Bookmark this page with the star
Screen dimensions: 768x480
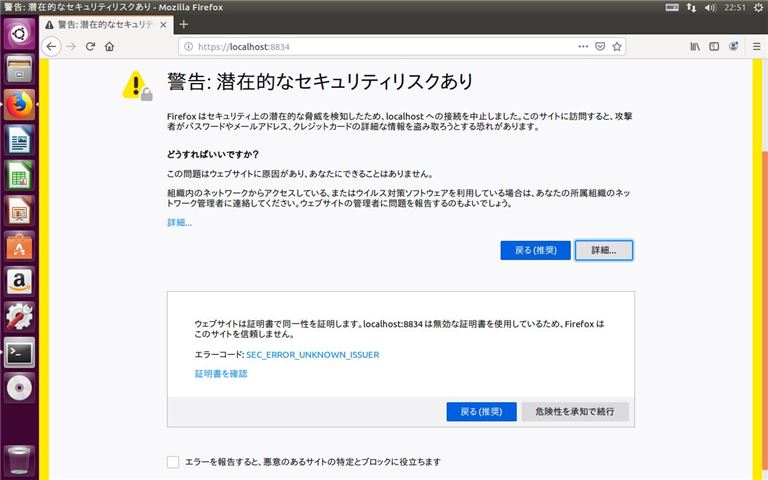tap(617, 47)
